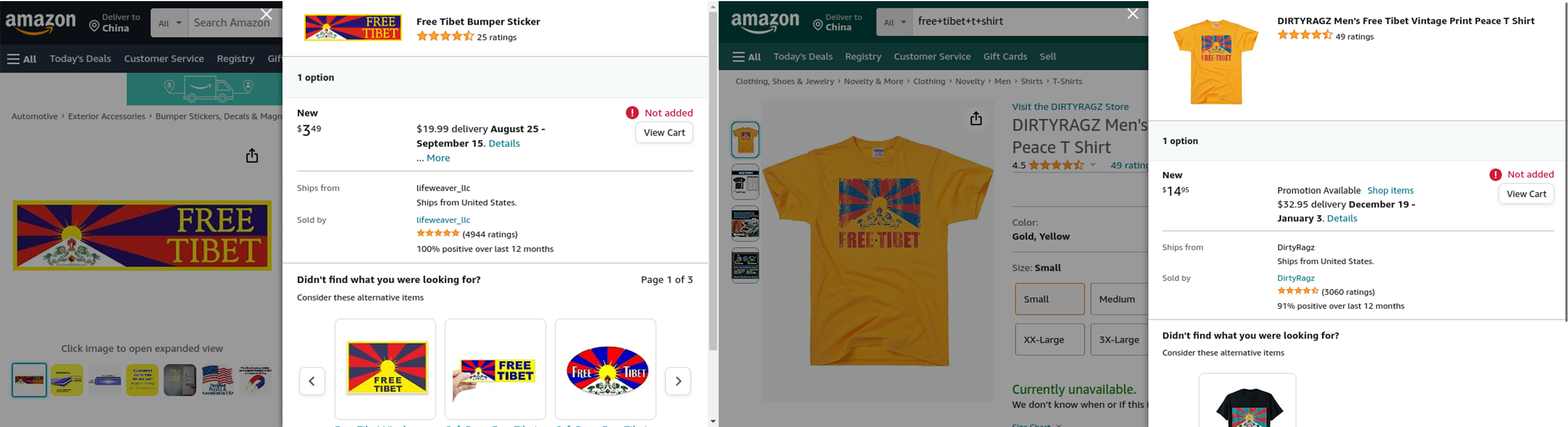Go to Sell in the navigation bar
This screenshot has height=427, width=1568.
point(1048,57)
